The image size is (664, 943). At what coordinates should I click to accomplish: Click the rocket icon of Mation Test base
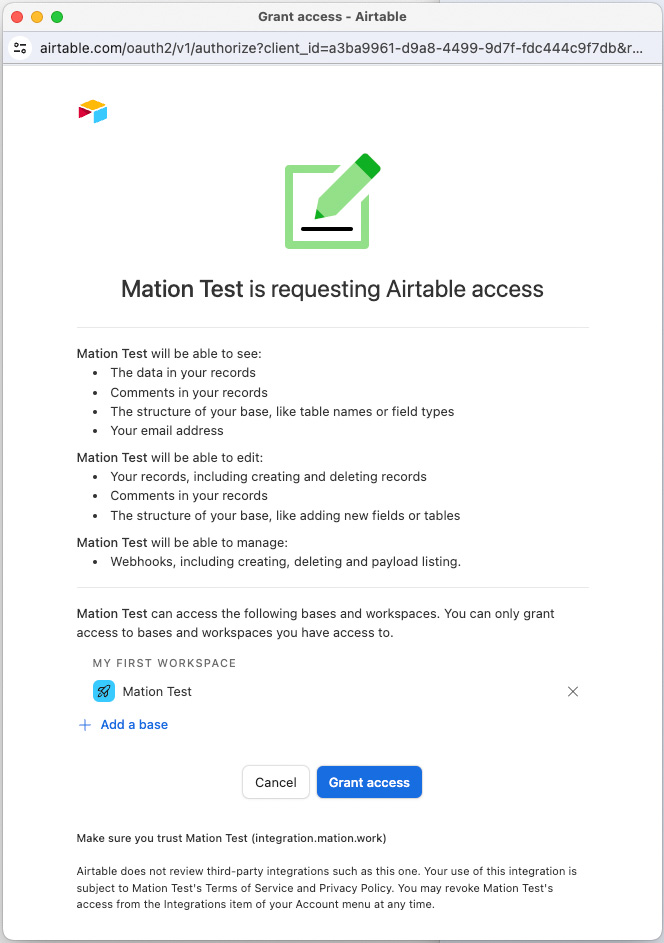tap(104, 691)
